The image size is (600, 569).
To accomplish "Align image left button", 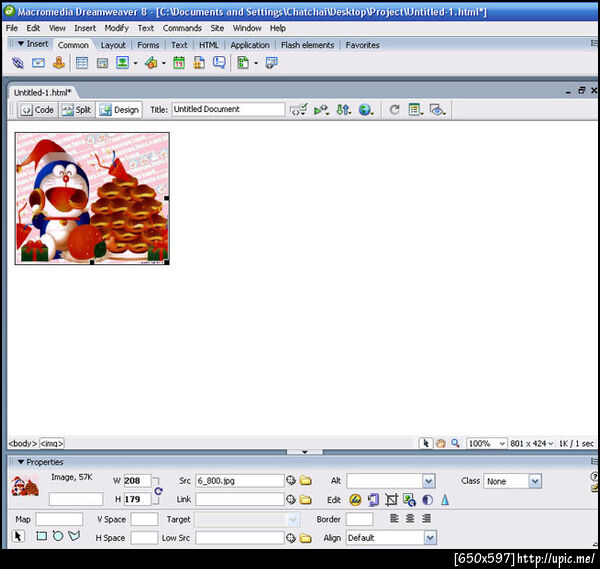I will pyautogui.click(x=394, y=518).
